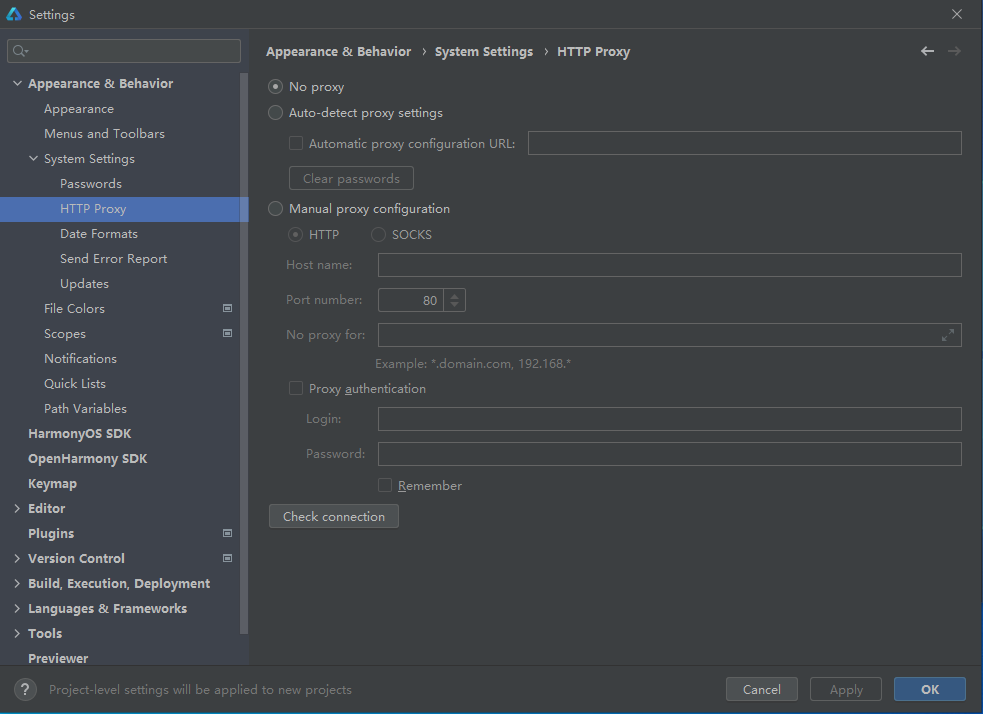
Task: Click the System Settings breadcrumb
Action: click(x=484, y=51)
